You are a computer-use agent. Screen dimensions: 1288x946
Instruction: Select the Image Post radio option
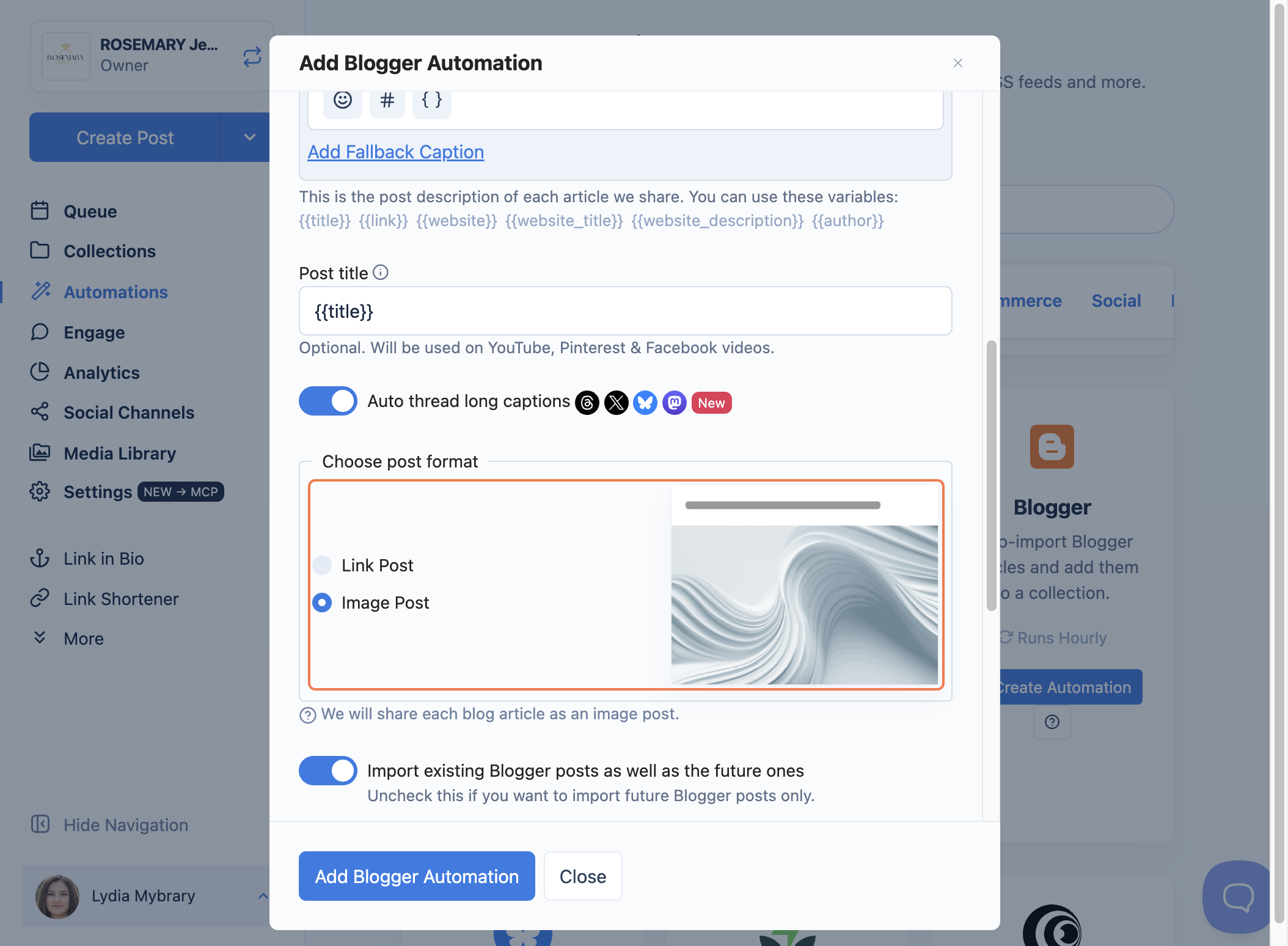tap(322, 603)
